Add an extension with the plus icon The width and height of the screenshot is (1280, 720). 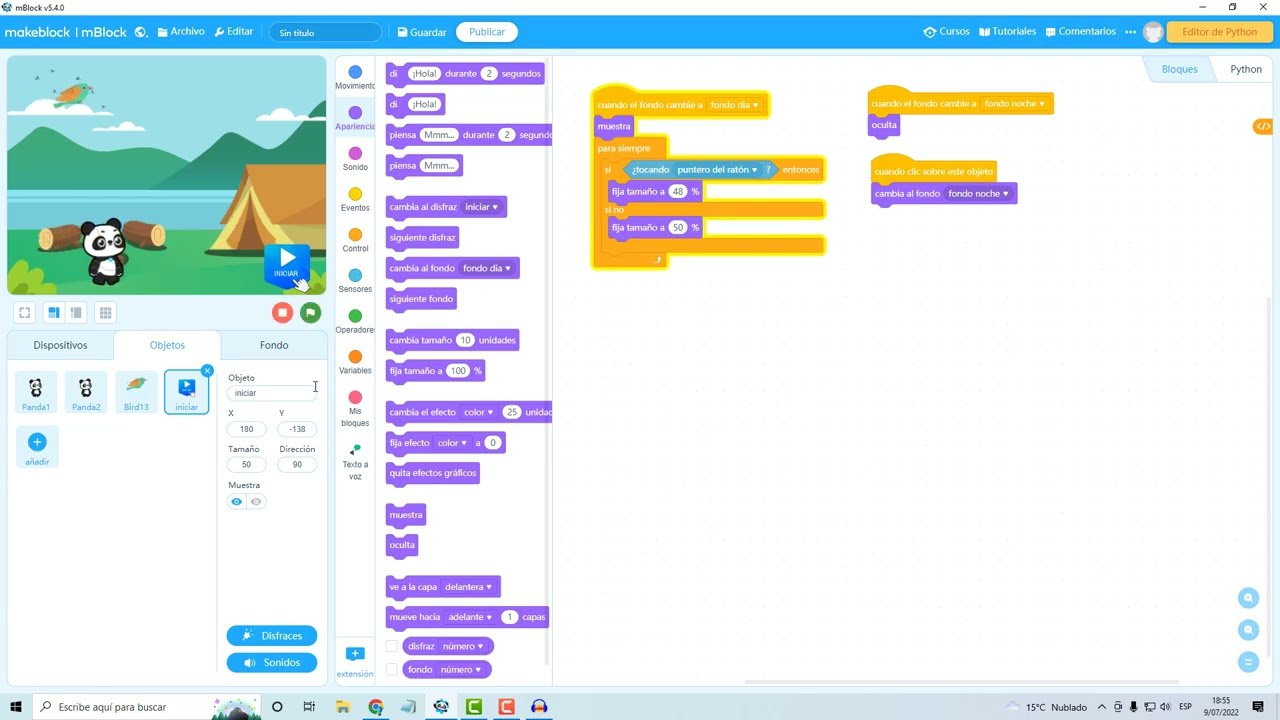355,654
